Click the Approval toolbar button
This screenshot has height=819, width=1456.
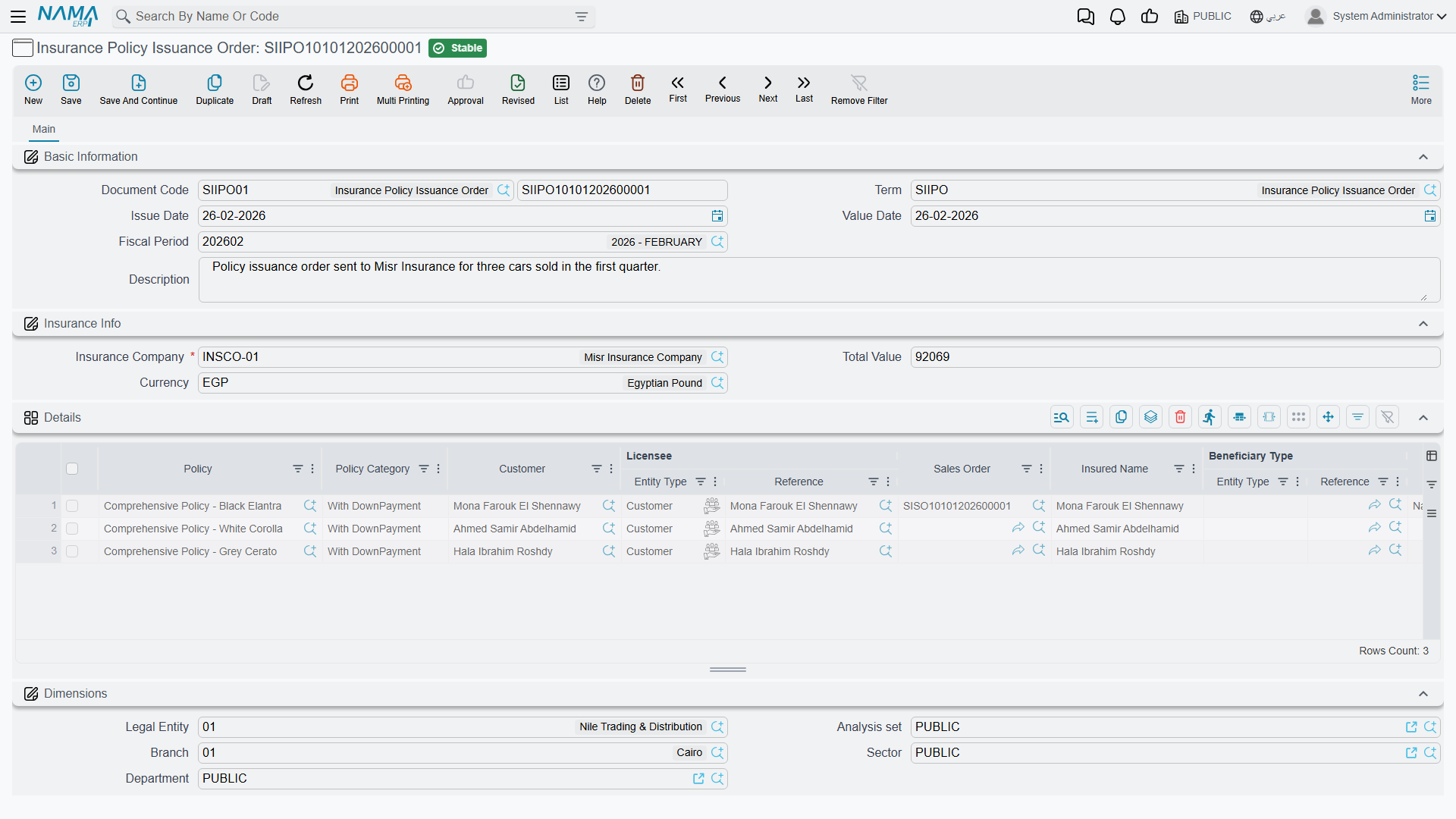pyautogui.click(x=466, y=89)
